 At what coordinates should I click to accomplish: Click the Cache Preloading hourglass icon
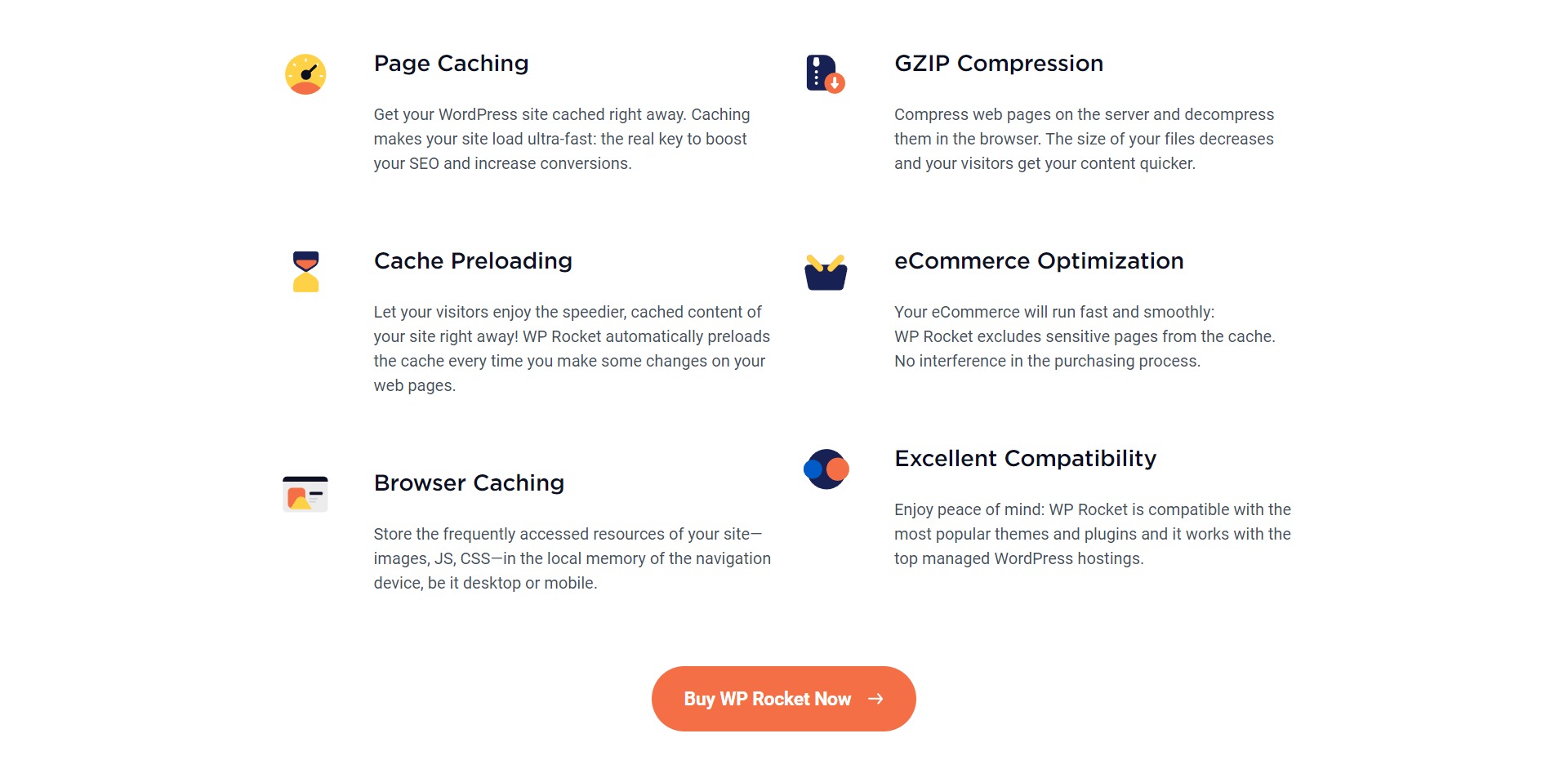[305, 272]
